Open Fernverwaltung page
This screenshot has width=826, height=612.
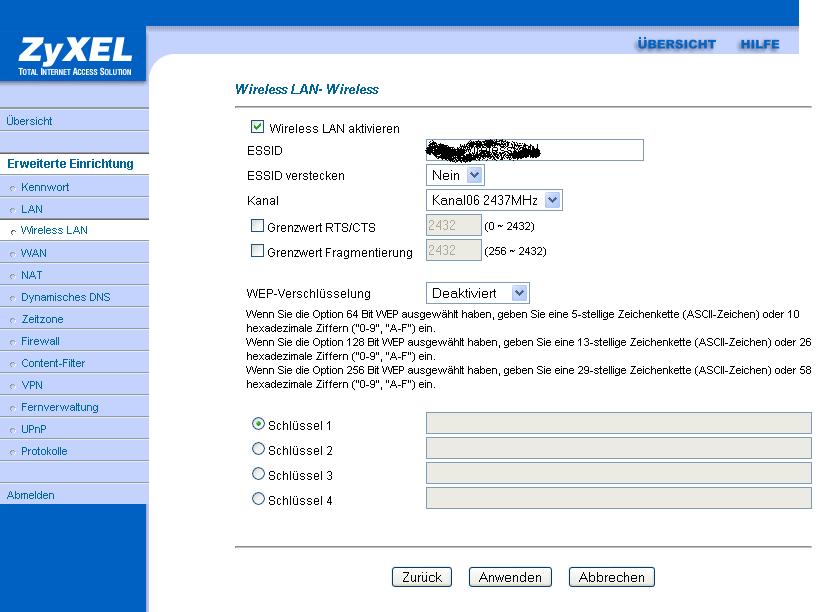60,407
